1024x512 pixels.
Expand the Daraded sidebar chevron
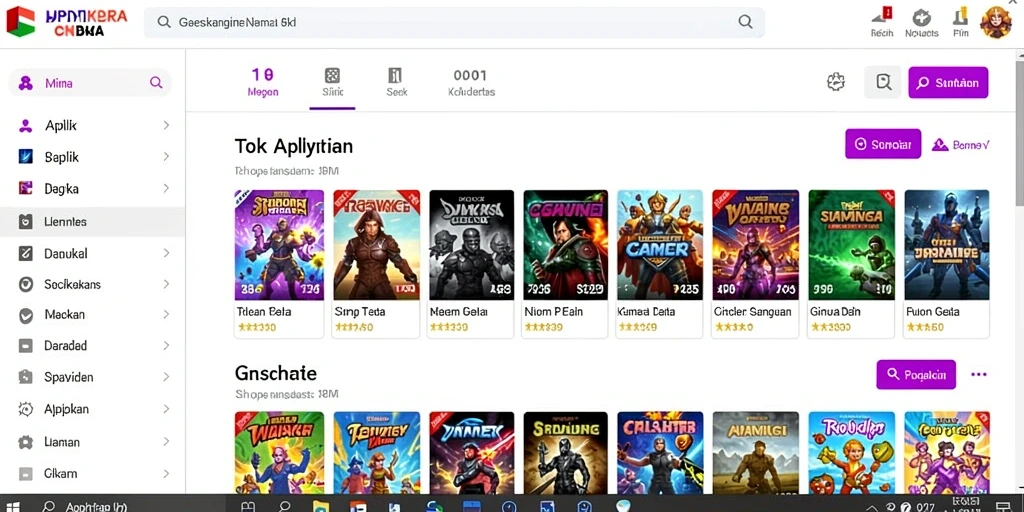point(166,345)
